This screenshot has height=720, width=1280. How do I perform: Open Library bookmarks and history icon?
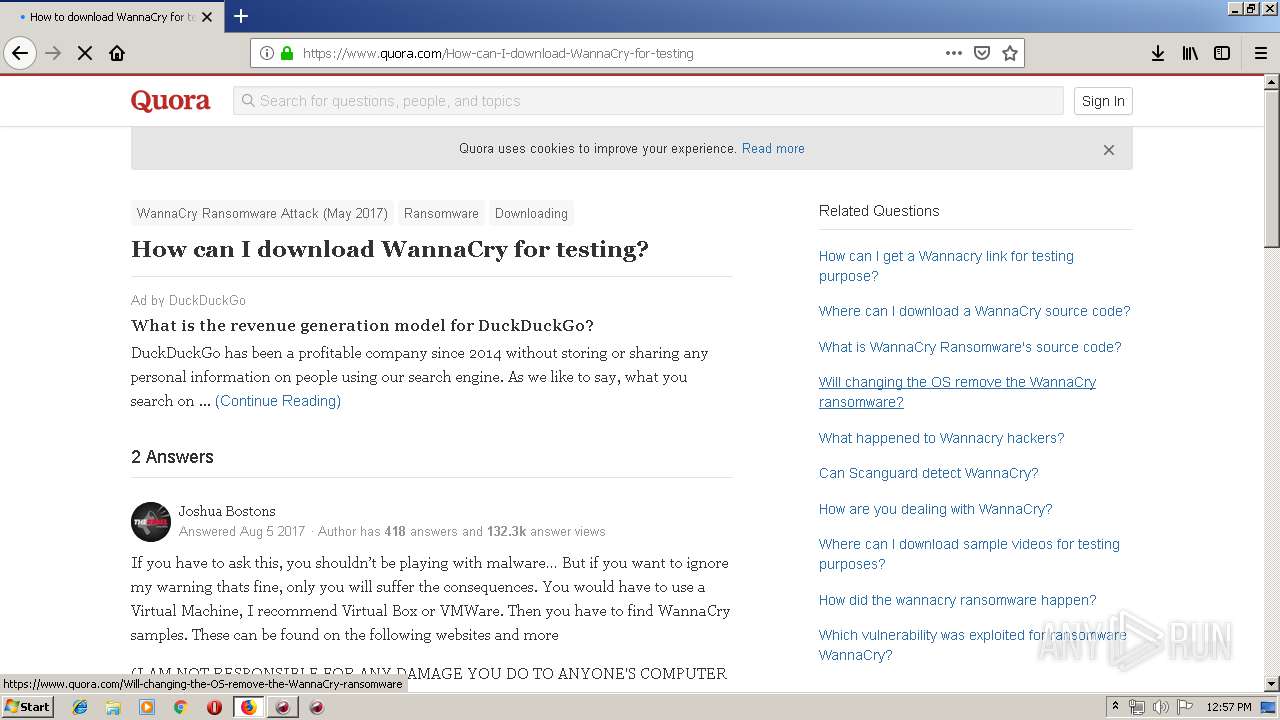(1190, 53)
